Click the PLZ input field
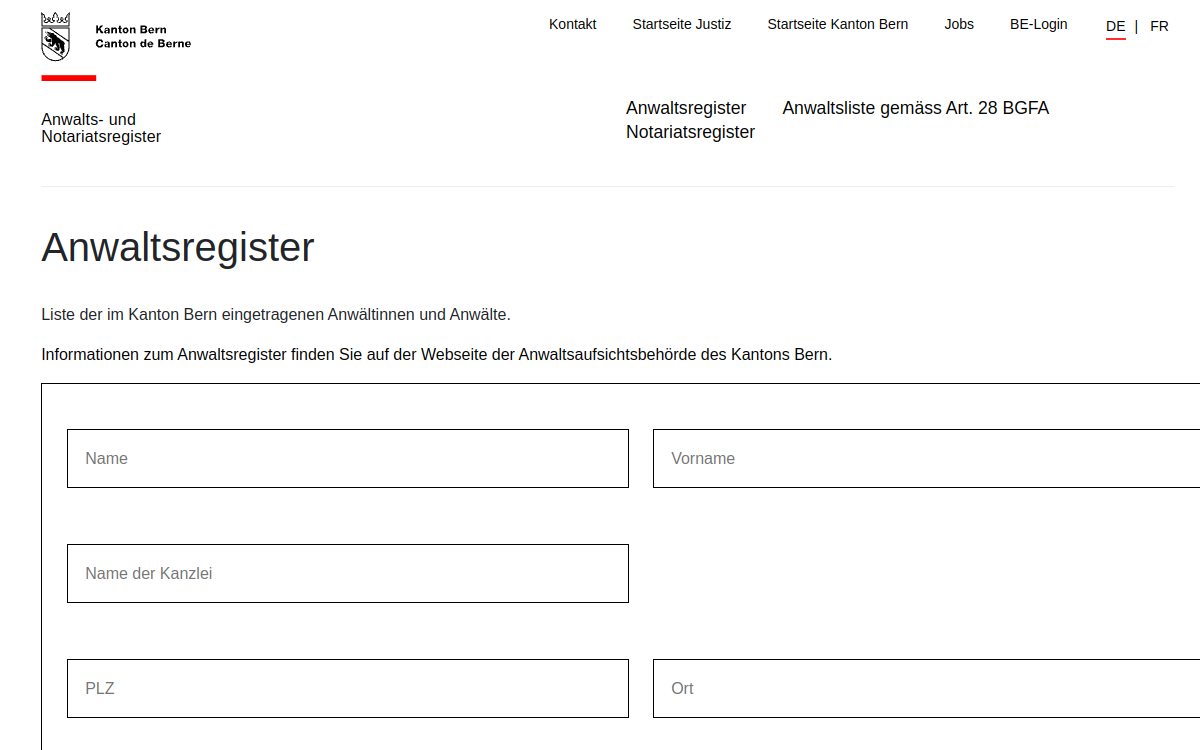 click(x=348, y=688)
